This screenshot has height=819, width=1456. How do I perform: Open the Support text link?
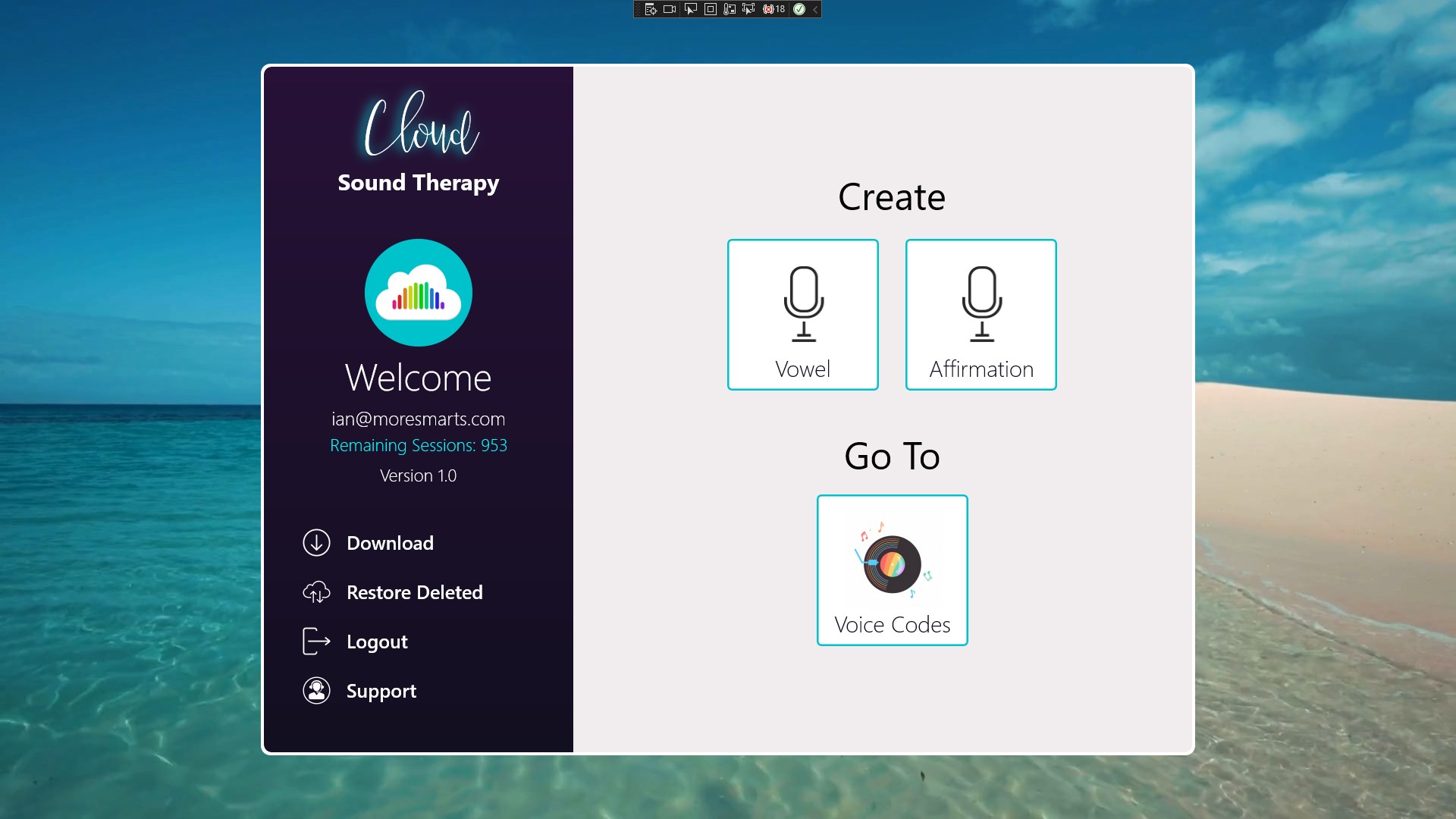(381, 691)
